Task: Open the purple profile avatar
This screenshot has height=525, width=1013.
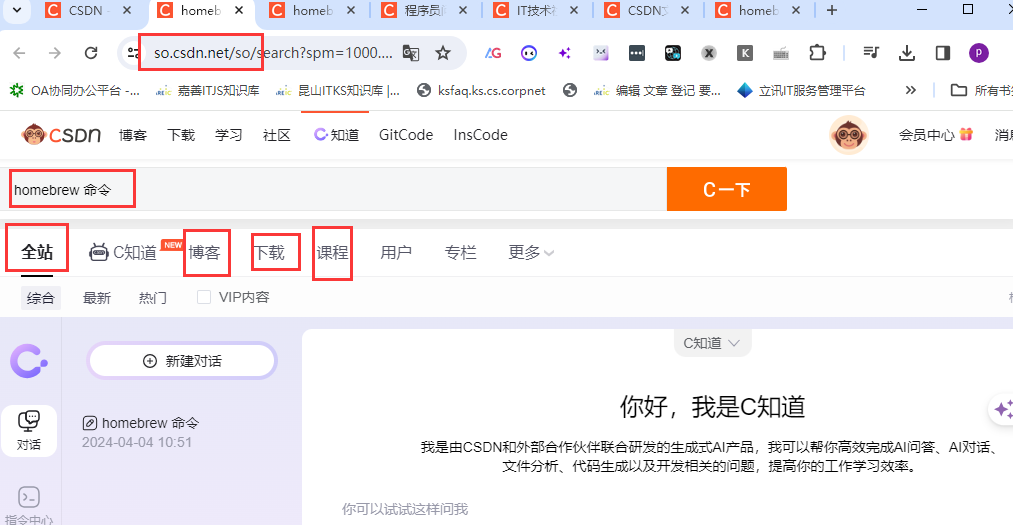Action: (x=979, y=53)
